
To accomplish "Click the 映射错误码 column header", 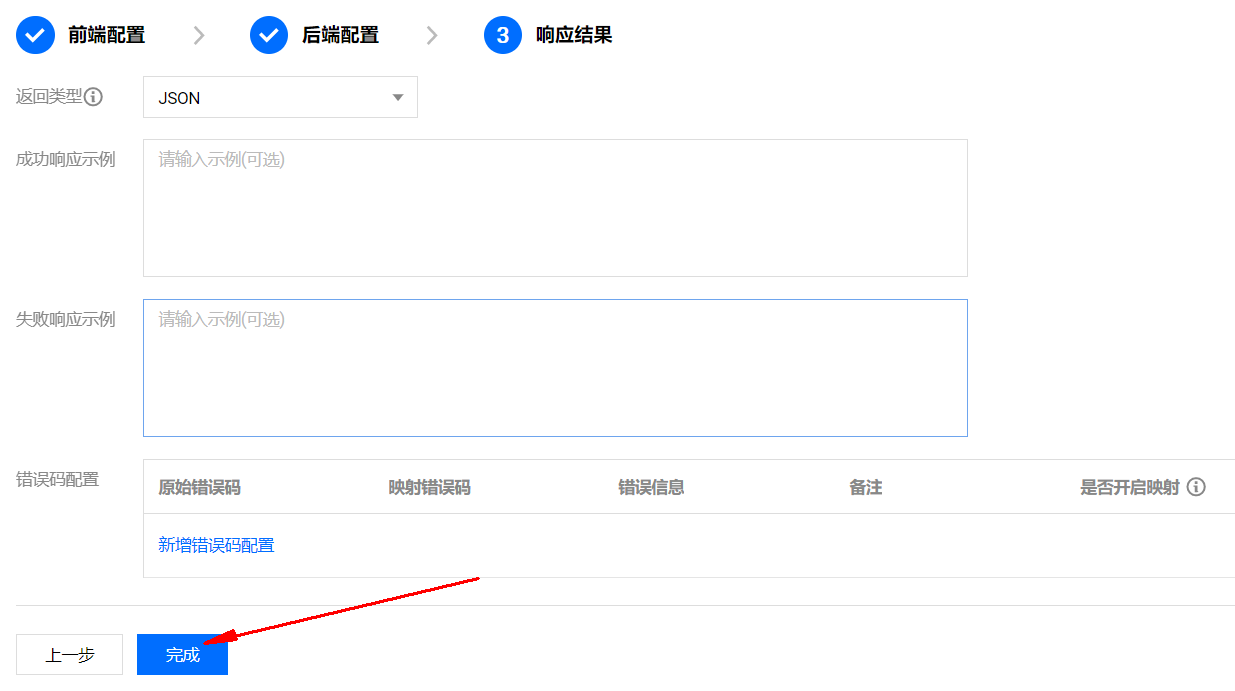I will point(429,487).
